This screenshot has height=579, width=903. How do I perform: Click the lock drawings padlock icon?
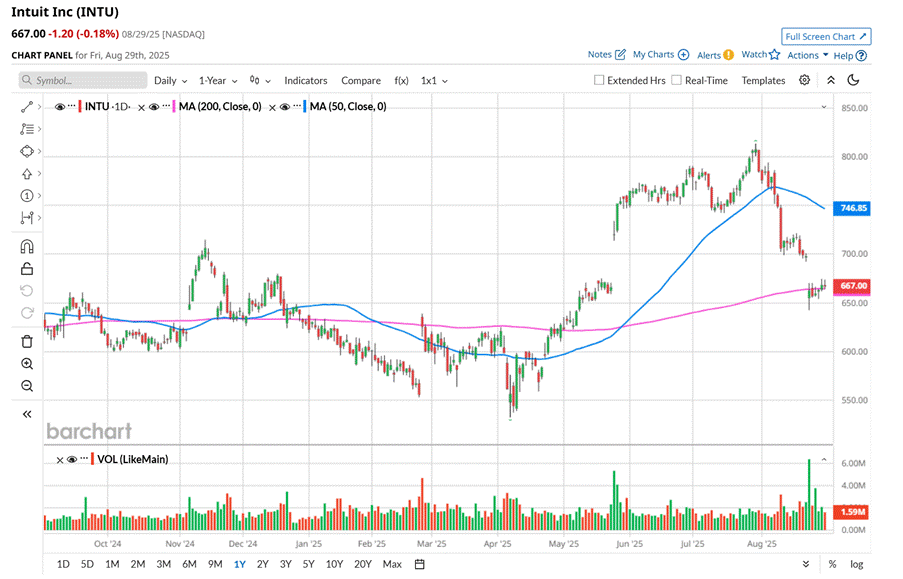click(x=26, y=269)
